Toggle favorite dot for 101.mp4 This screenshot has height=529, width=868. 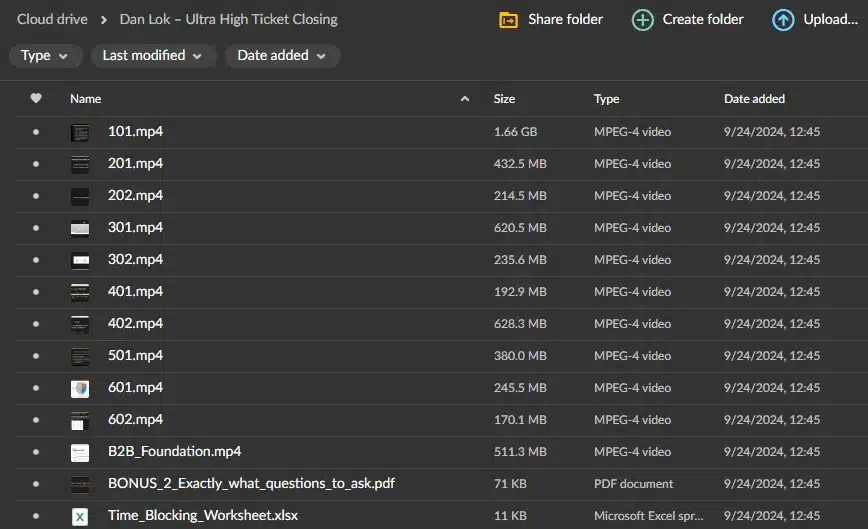click(36, 132)
